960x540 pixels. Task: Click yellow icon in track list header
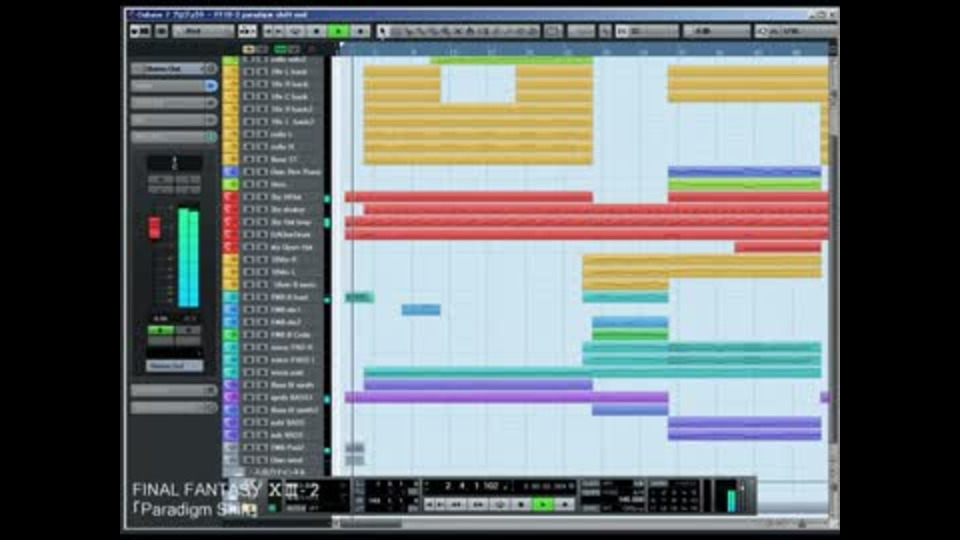pyautogui.click(x=249, y=49)
